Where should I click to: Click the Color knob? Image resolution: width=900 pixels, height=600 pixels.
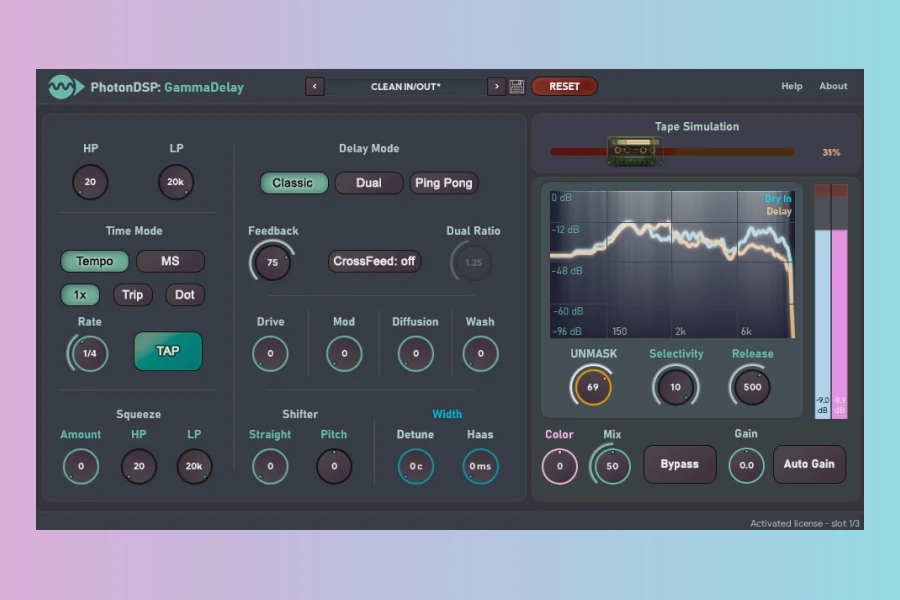[560, 466]
